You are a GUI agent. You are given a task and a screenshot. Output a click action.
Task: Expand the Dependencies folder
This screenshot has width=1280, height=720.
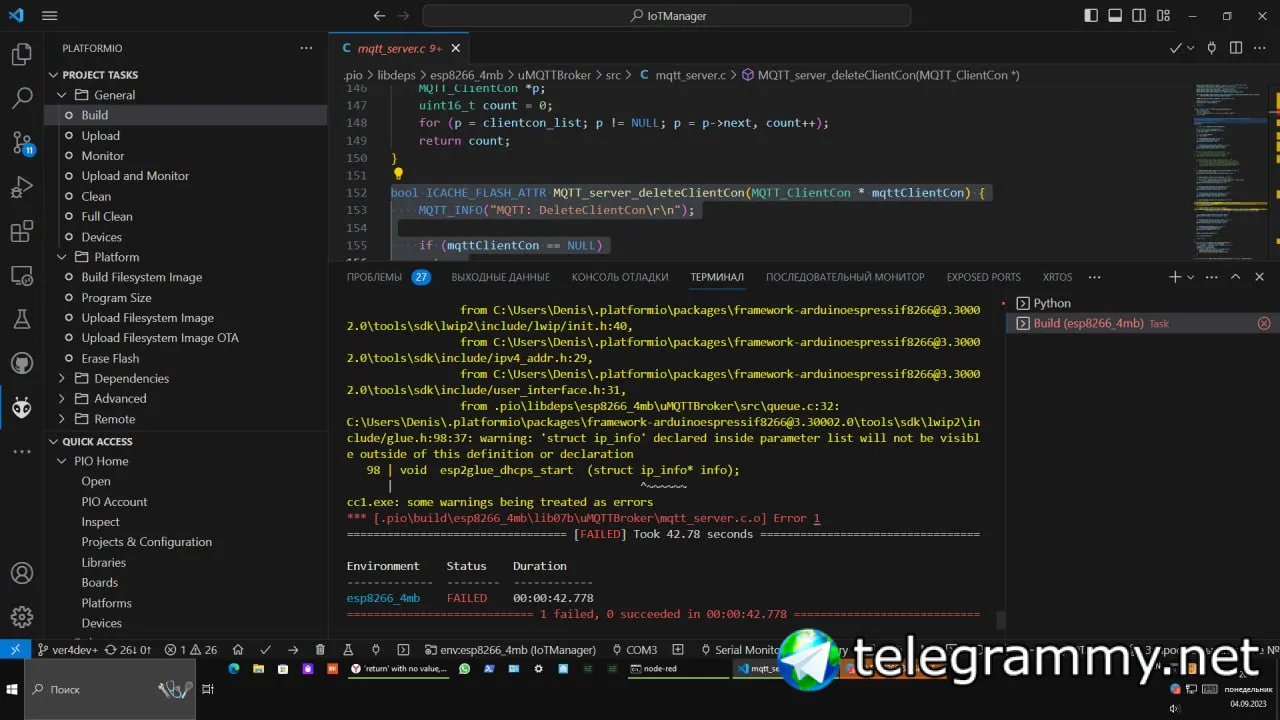pyautogui.click(x=62, y=378)
